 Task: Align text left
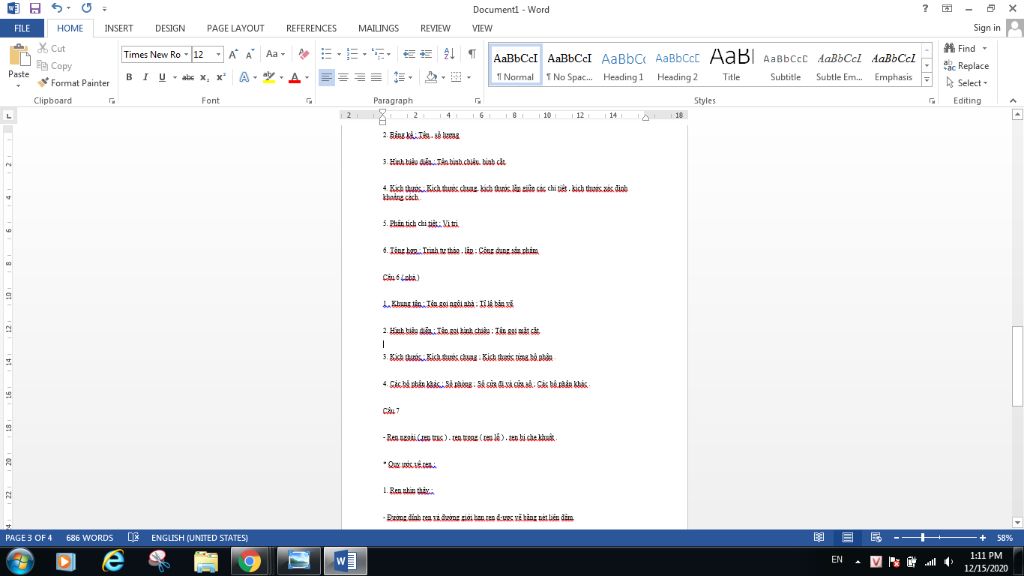(327, 77)
